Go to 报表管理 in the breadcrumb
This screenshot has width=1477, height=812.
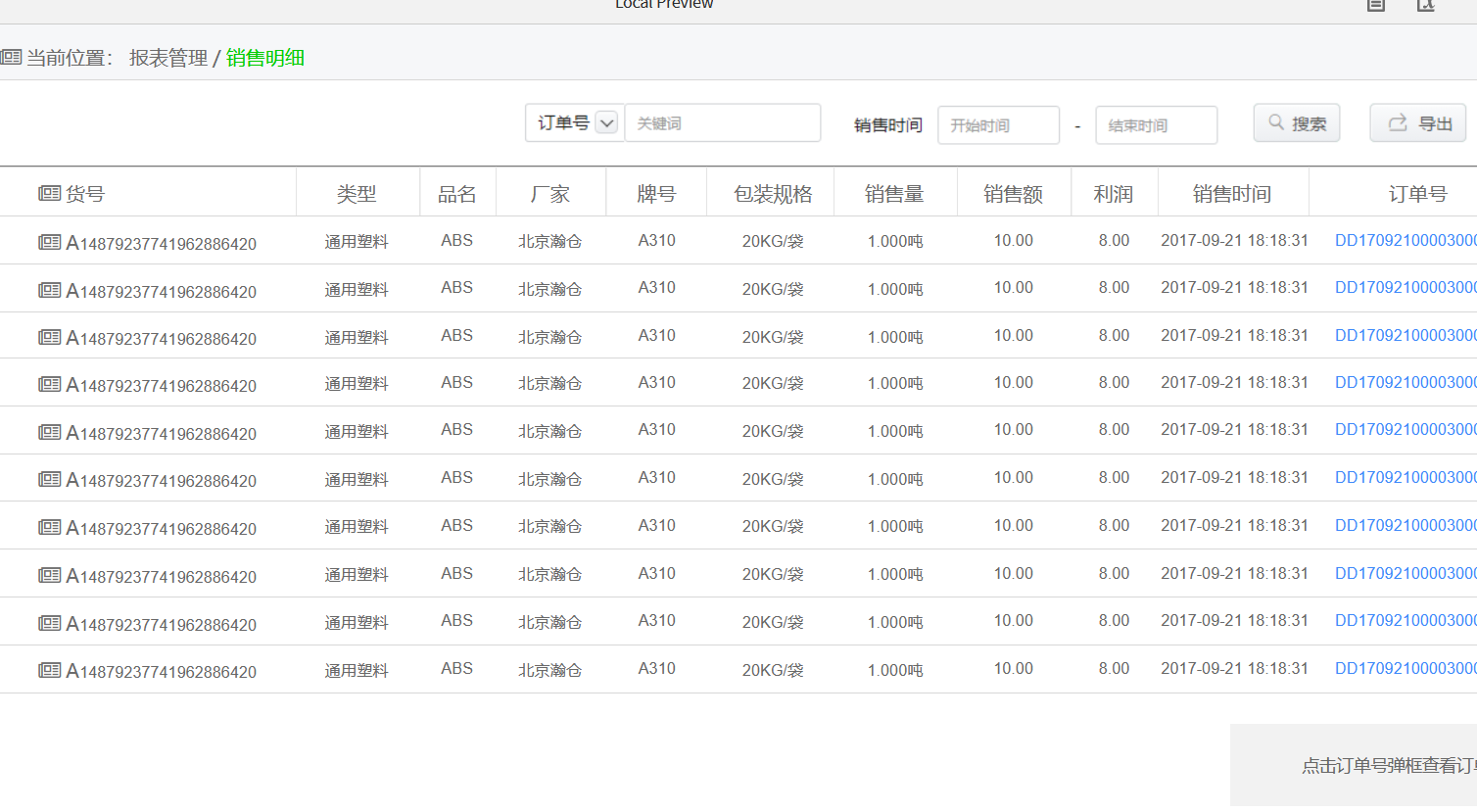(x=168, y=58)
